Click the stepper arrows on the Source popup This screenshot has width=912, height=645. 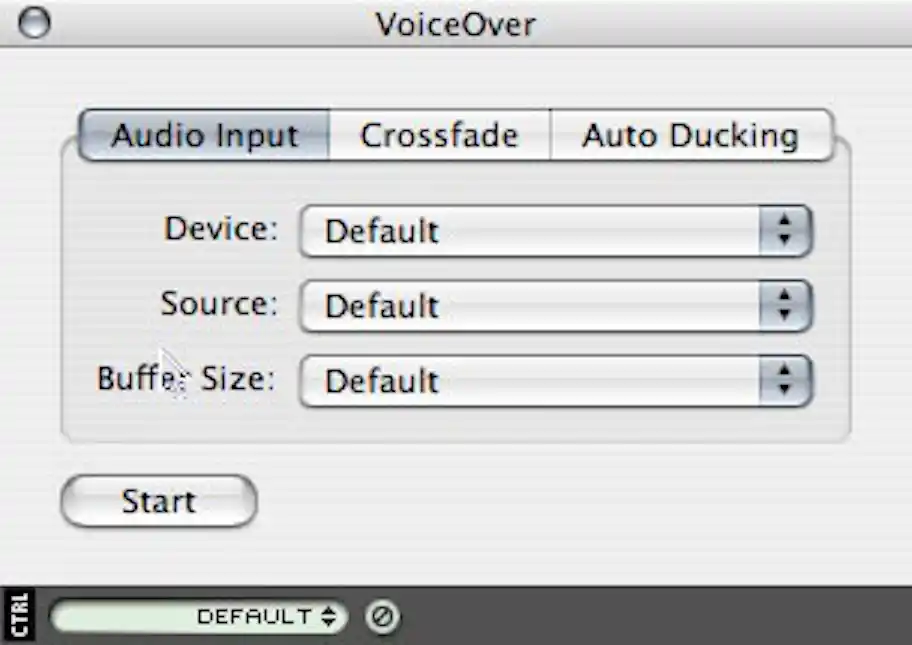pyautogui.click(x=786, y=306)
